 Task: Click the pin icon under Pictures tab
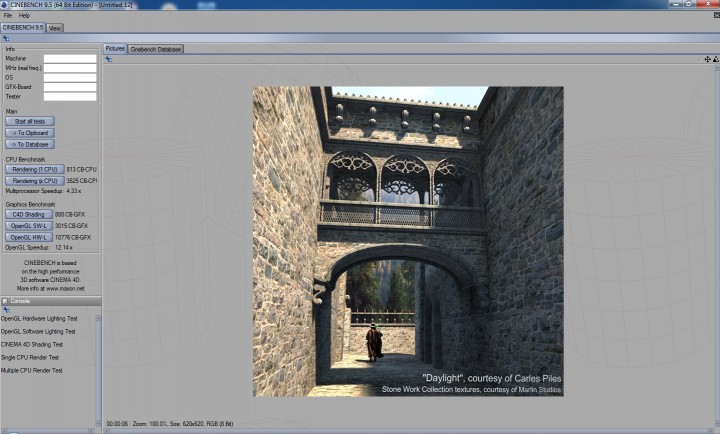108,59
